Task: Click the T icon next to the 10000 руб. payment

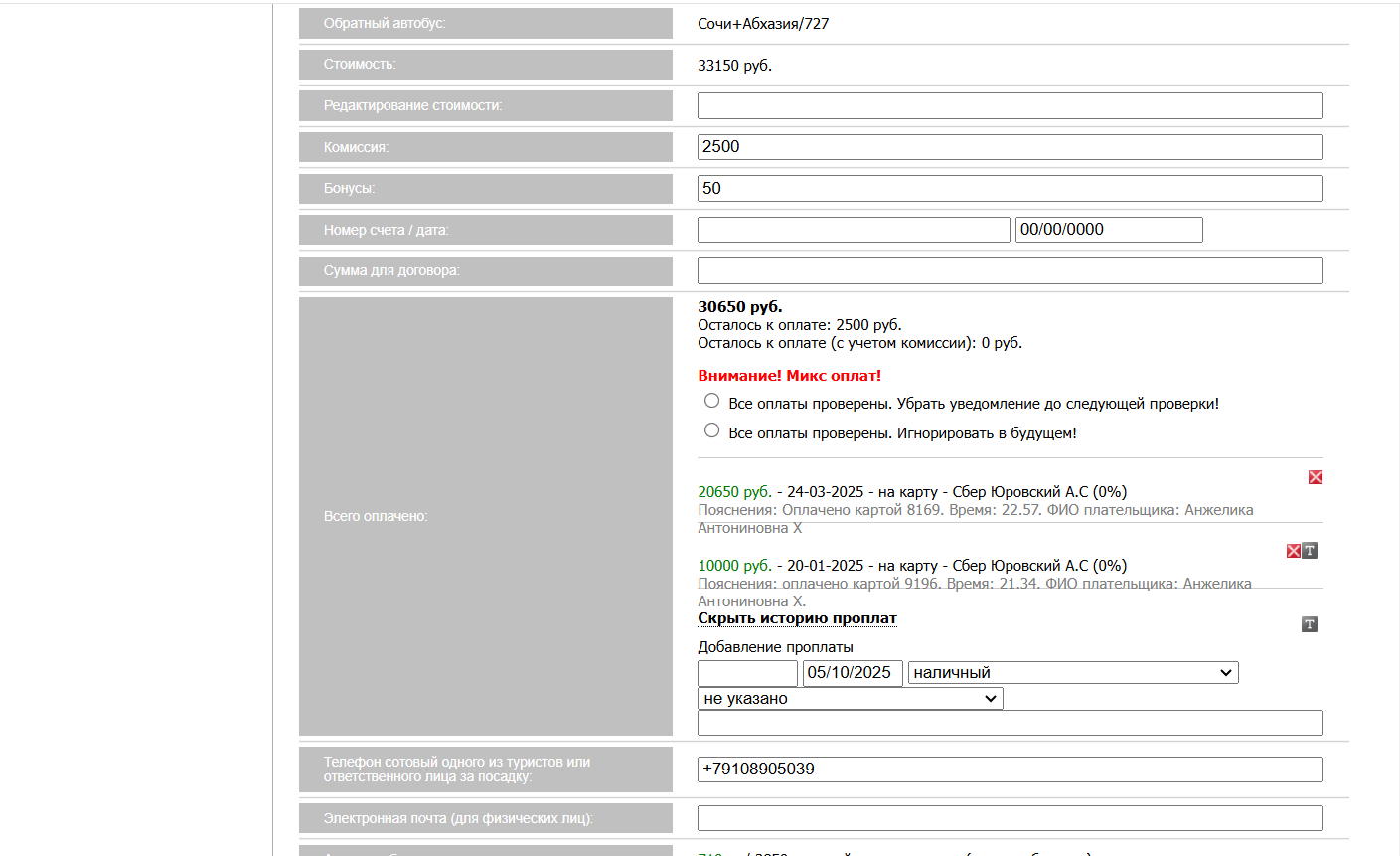Action: pyautogui.click(x=1310, y=551)
